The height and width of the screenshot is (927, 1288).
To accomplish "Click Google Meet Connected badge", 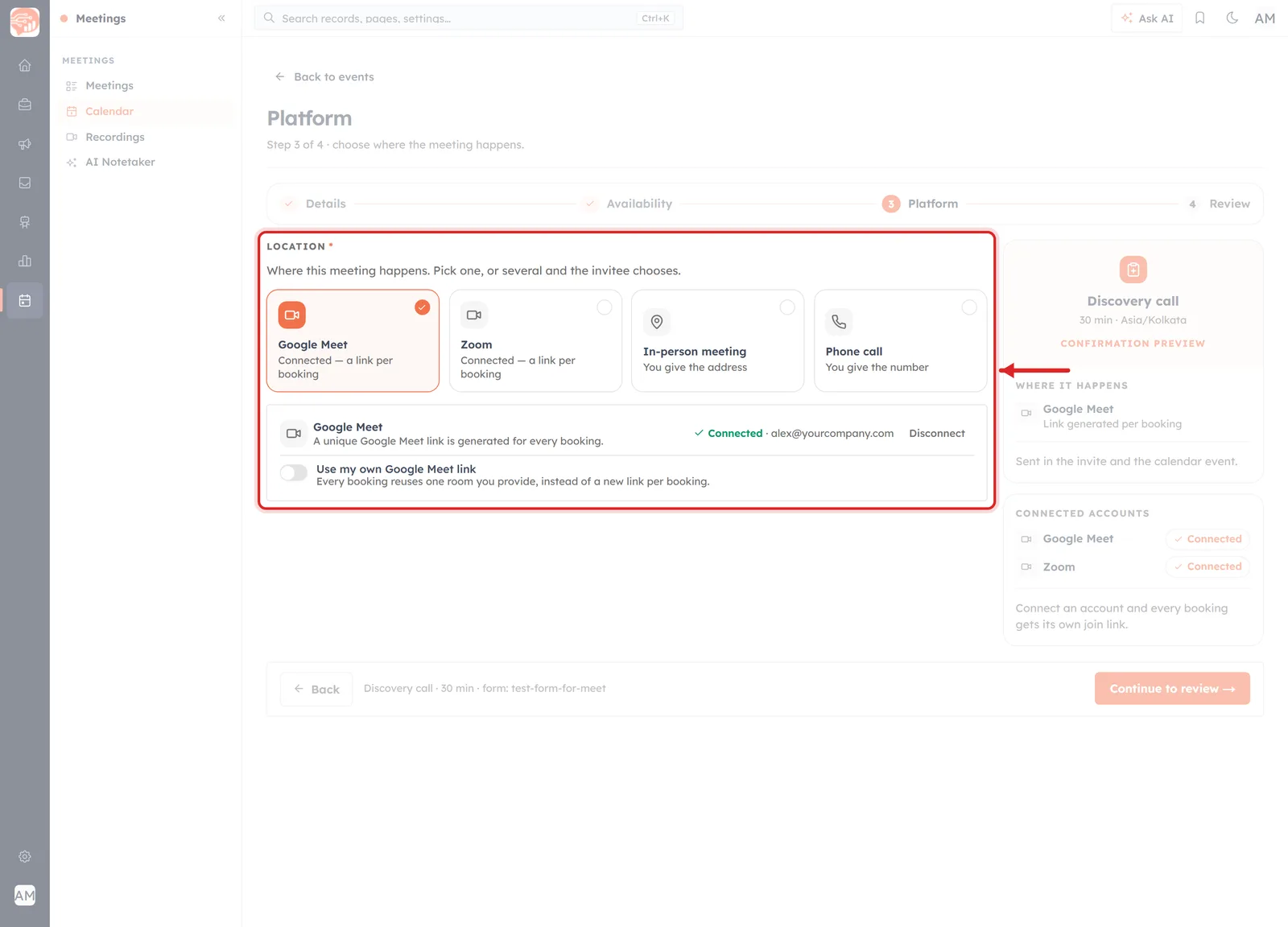I will (1207, 539).
